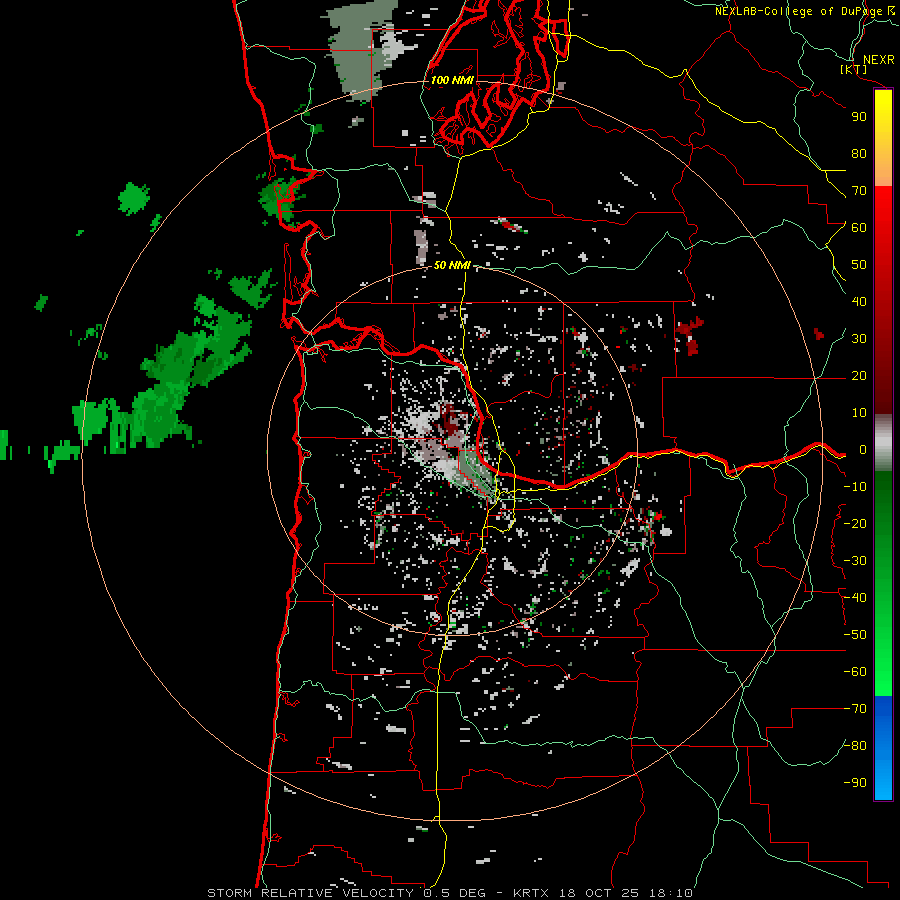Click the -90 value on velocity scale
The height and width of the screenshot is (900, 900).
tap(855, 783)
